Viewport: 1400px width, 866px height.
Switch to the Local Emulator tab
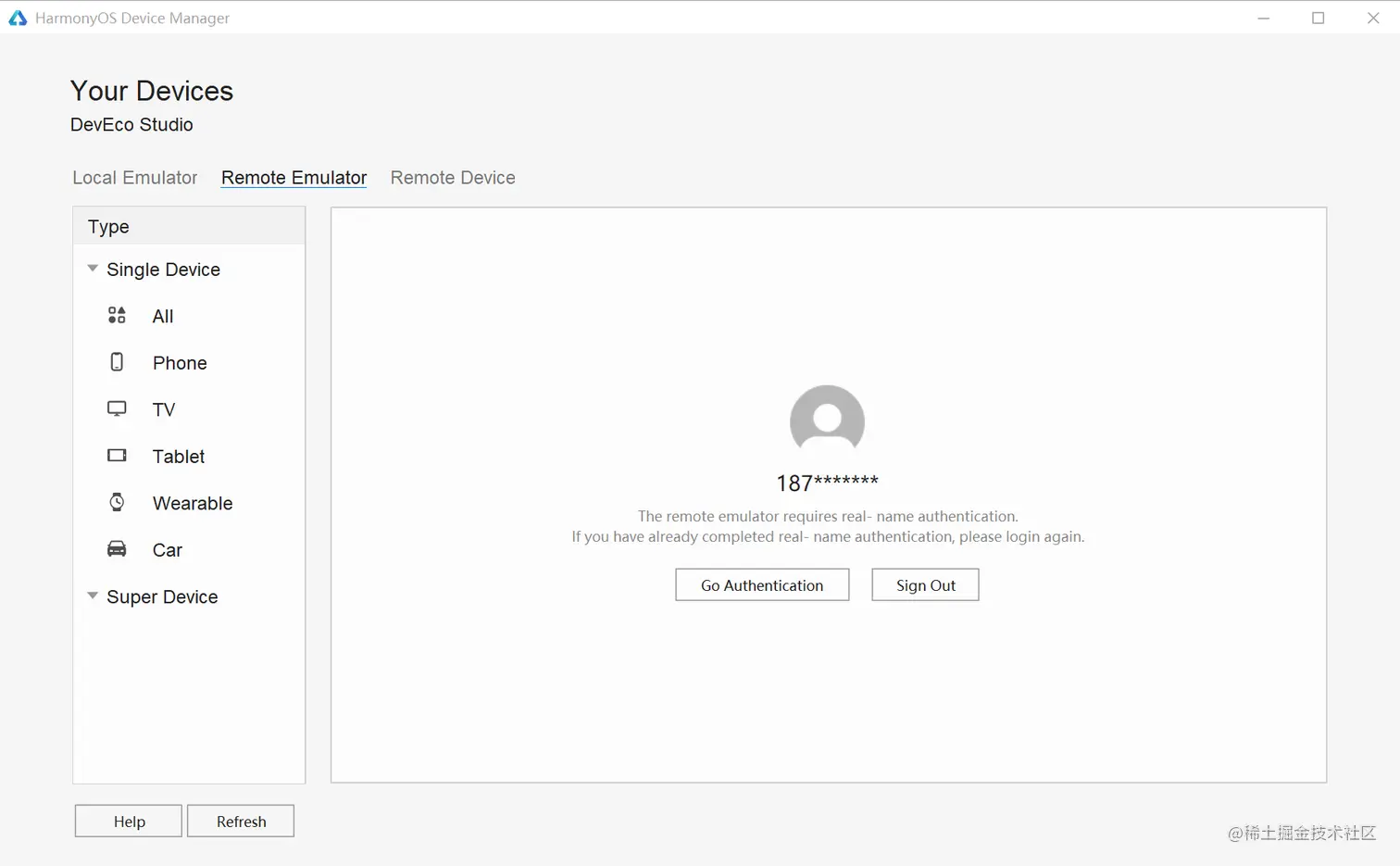(135, 178)
